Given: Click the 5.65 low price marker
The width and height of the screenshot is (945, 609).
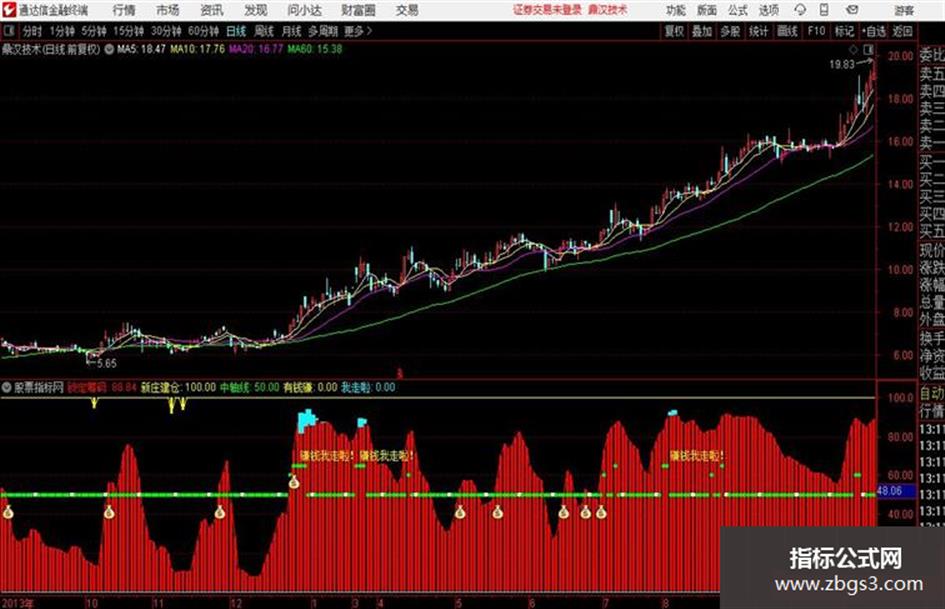Looking at the screenshot, I should (x=107, y=363).
